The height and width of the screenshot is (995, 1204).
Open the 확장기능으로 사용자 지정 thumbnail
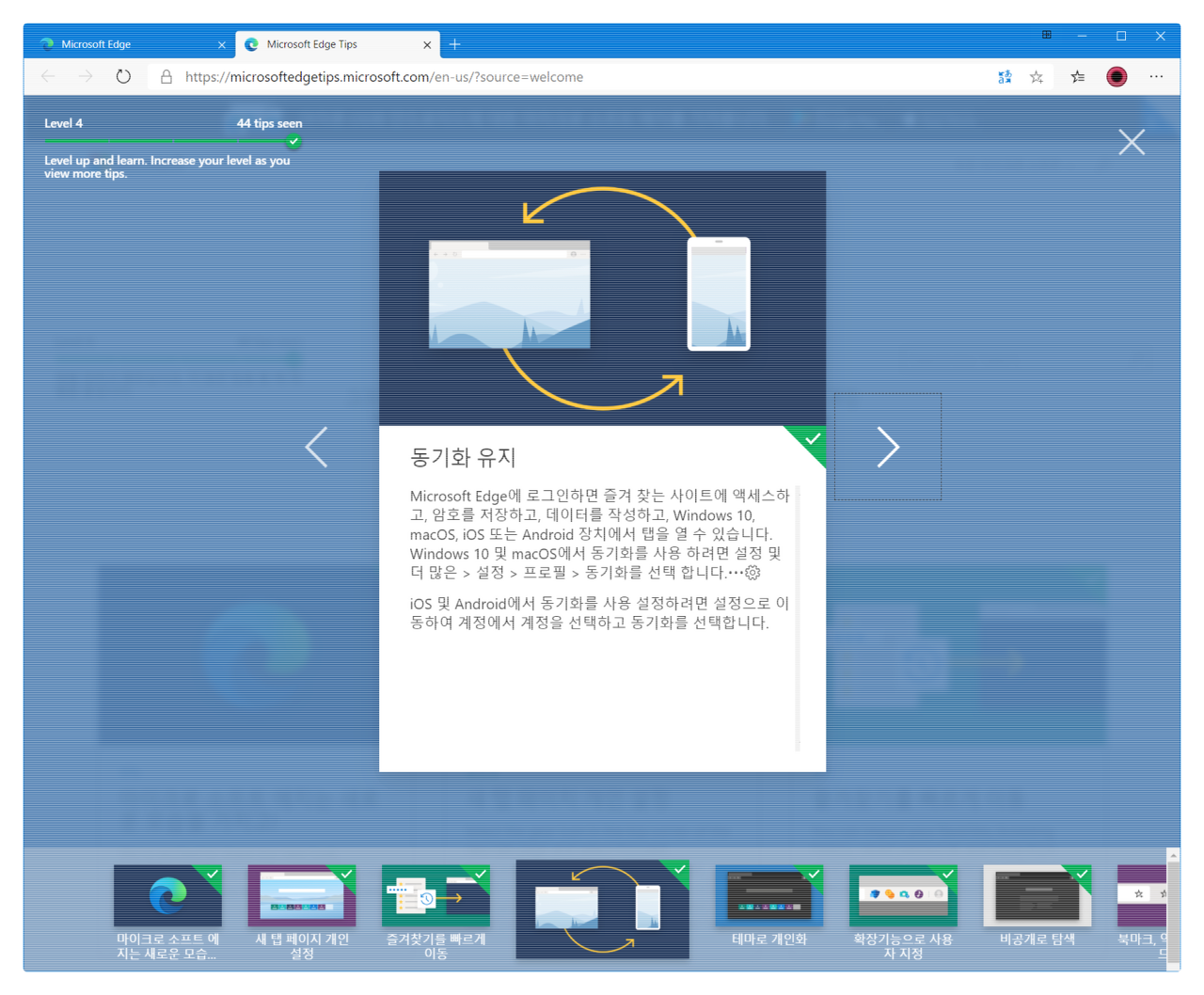tap(903, 912)
